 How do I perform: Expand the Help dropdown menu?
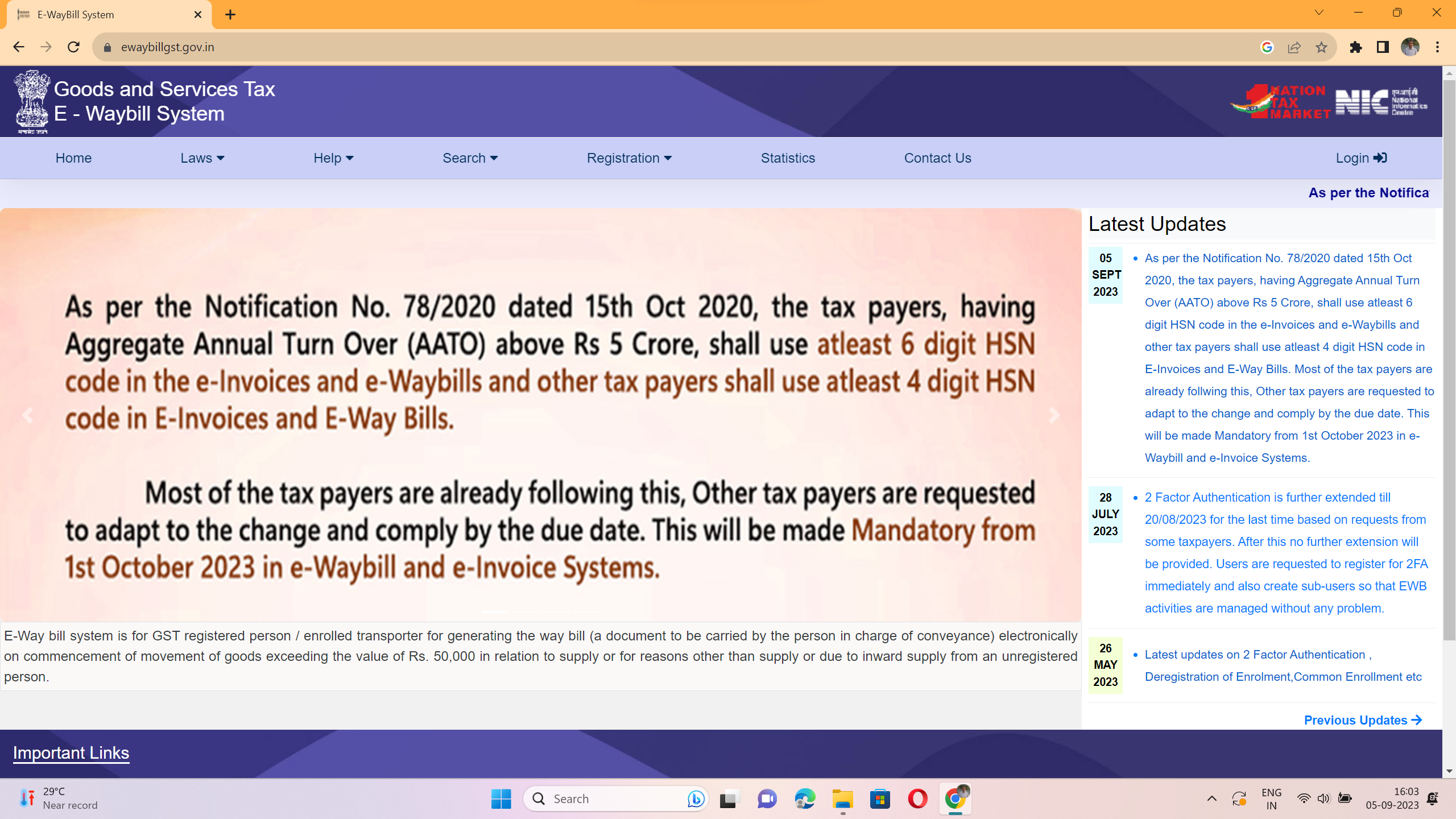pos(333,158)
